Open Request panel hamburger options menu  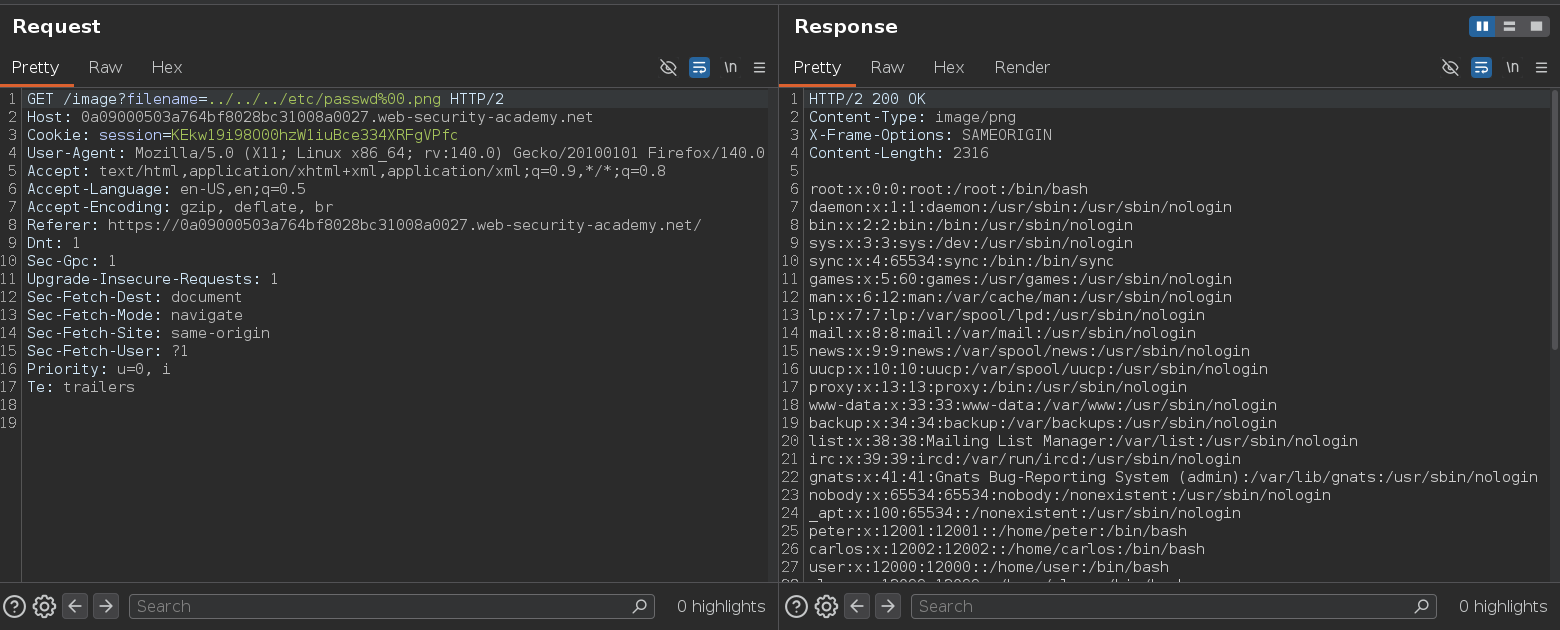[760, 67]
